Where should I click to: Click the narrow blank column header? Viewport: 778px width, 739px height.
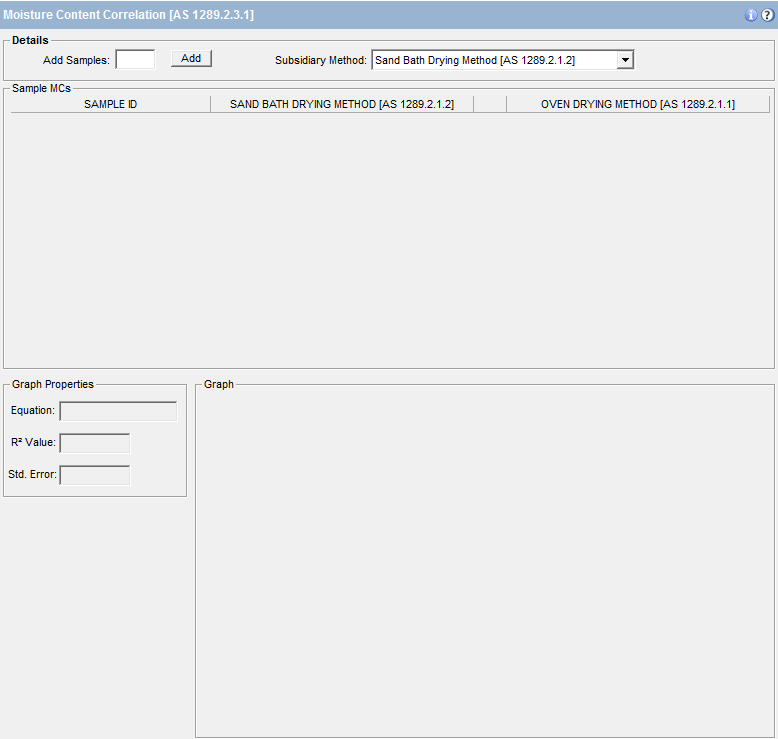[490, 104]
